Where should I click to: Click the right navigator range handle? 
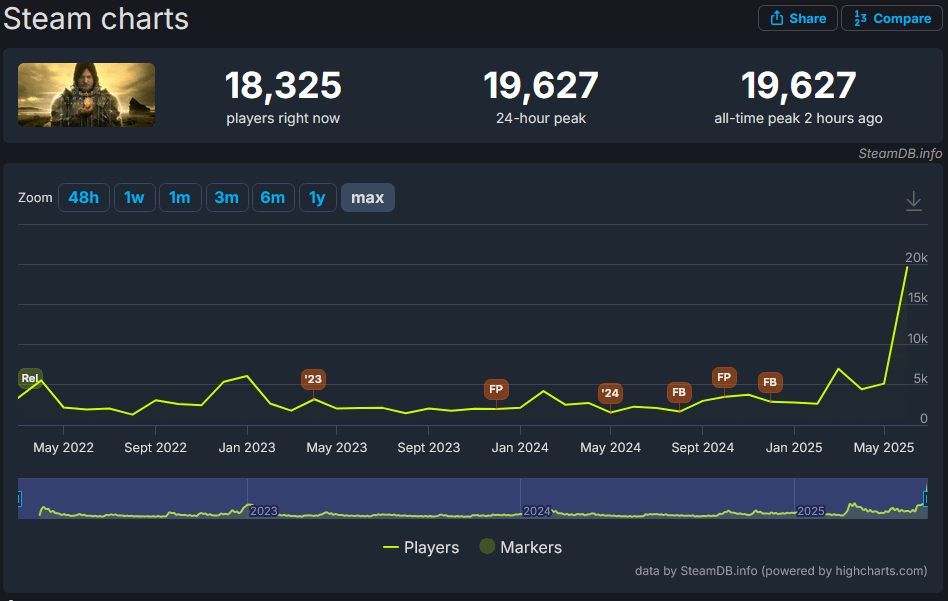(926, 498)
